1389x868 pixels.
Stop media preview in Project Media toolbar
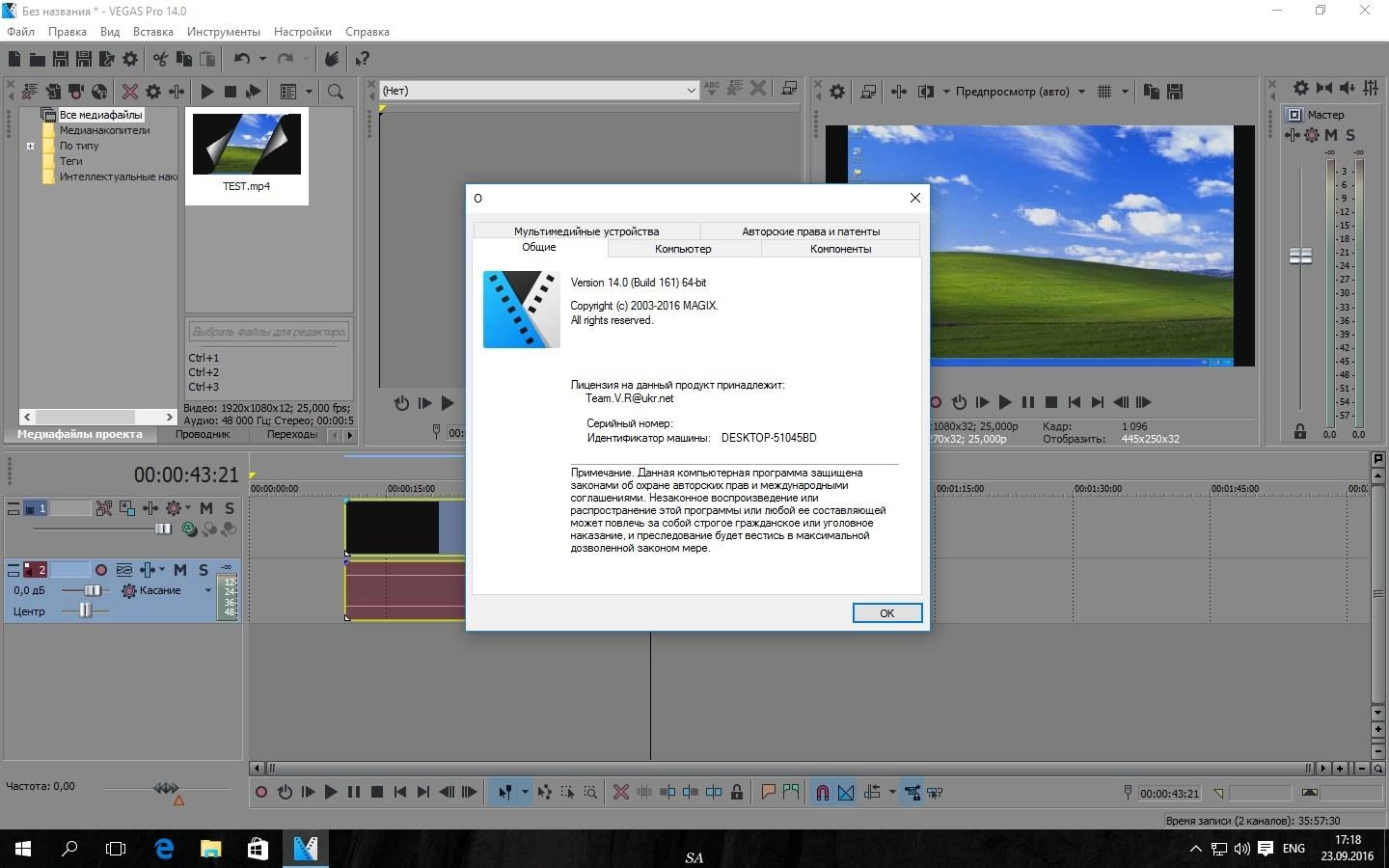click(x=231, y=92)
